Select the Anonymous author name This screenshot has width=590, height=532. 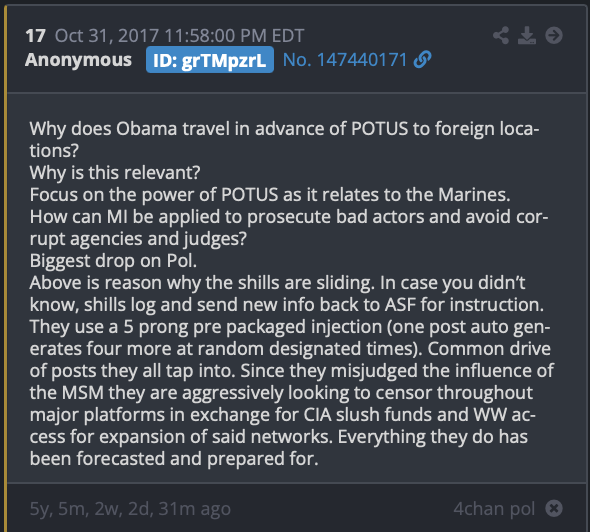pos(78,60)
